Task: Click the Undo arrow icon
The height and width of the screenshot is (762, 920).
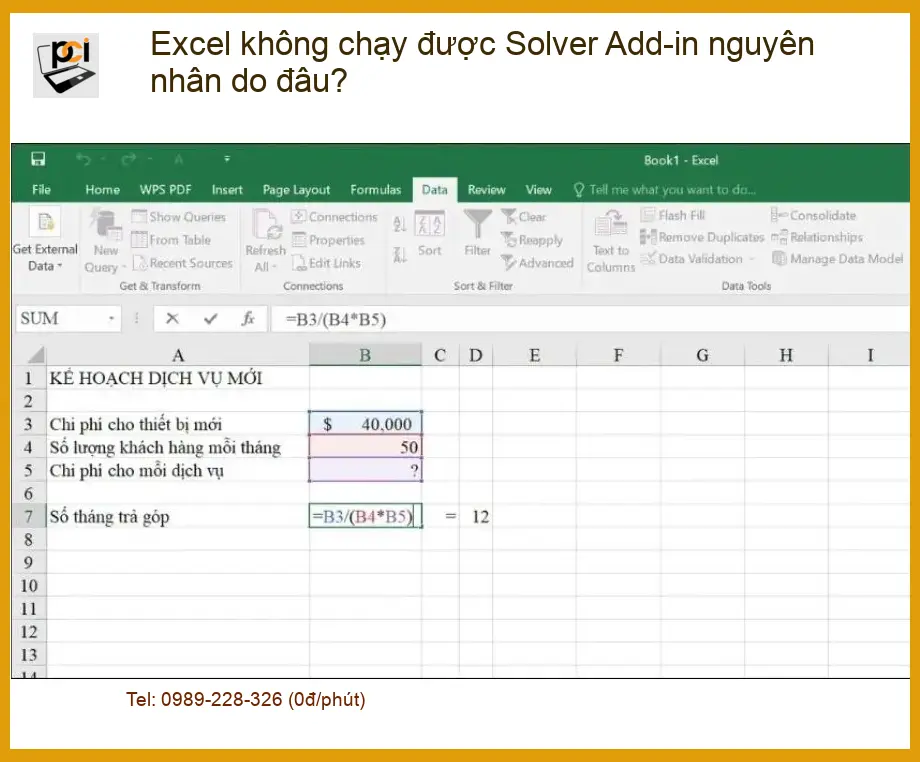Action: [83, 159]
